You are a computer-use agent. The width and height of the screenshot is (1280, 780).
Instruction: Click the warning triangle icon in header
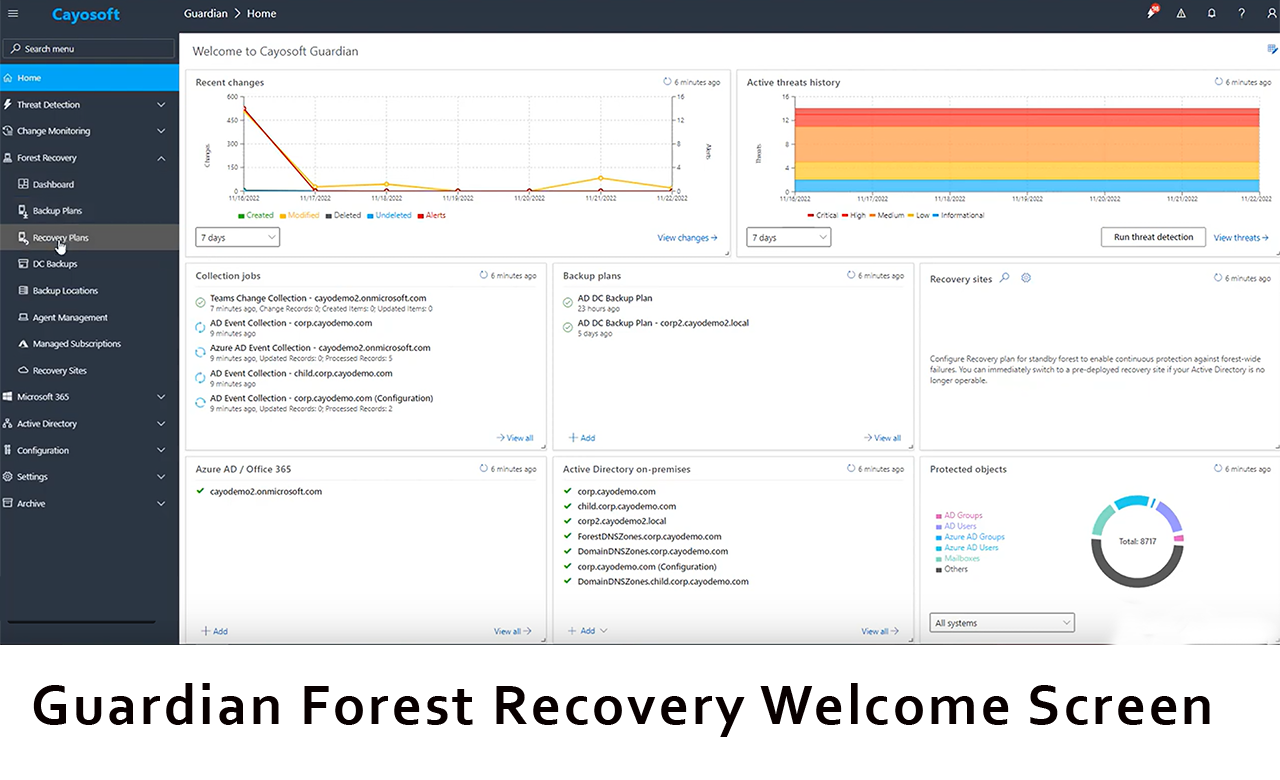point(1181,14)
